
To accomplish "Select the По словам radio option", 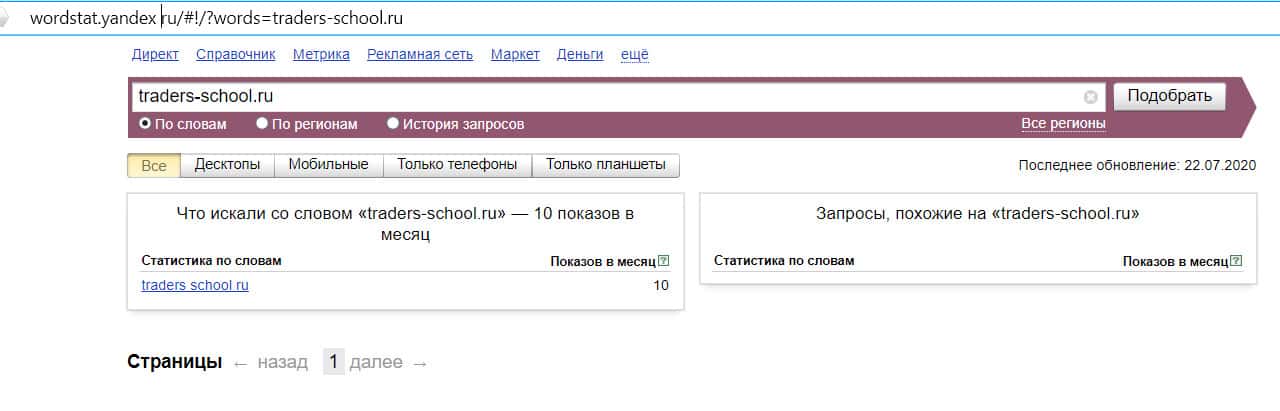I will pyautogui.click(x=145, y=124).
